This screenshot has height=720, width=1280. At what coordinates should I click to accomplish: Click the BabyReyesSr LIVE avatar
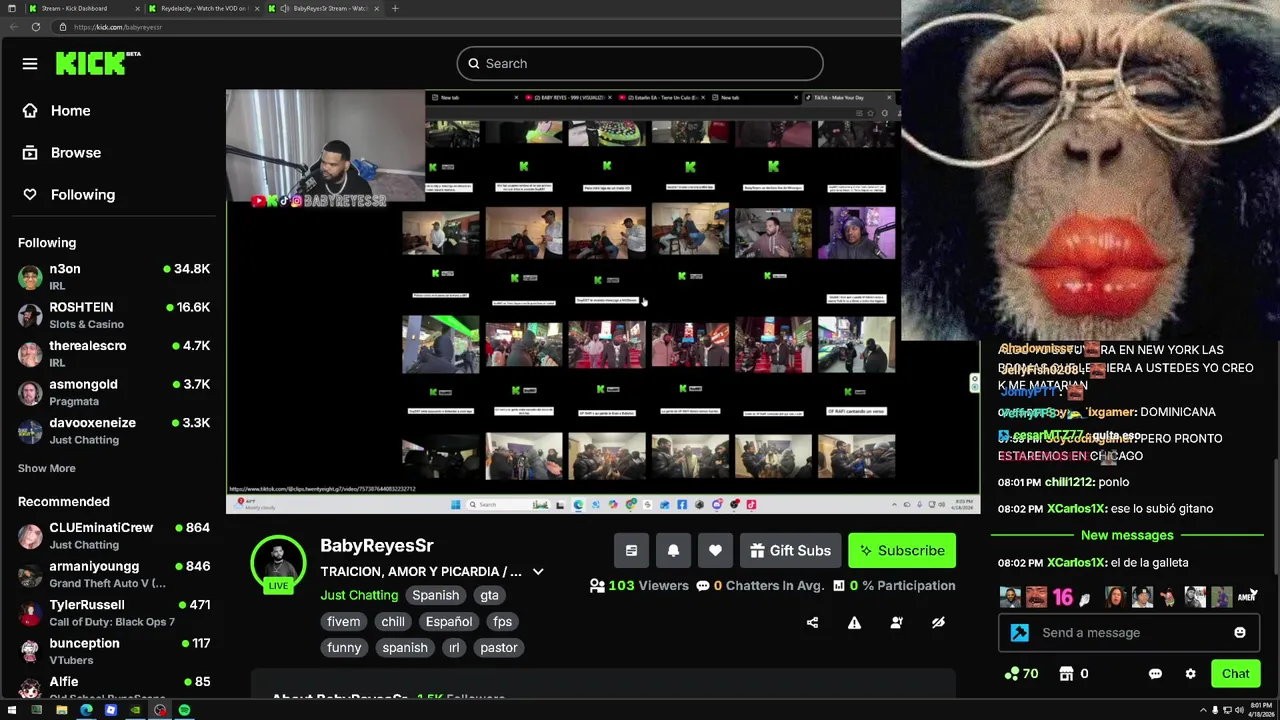[x=278, y=563]
